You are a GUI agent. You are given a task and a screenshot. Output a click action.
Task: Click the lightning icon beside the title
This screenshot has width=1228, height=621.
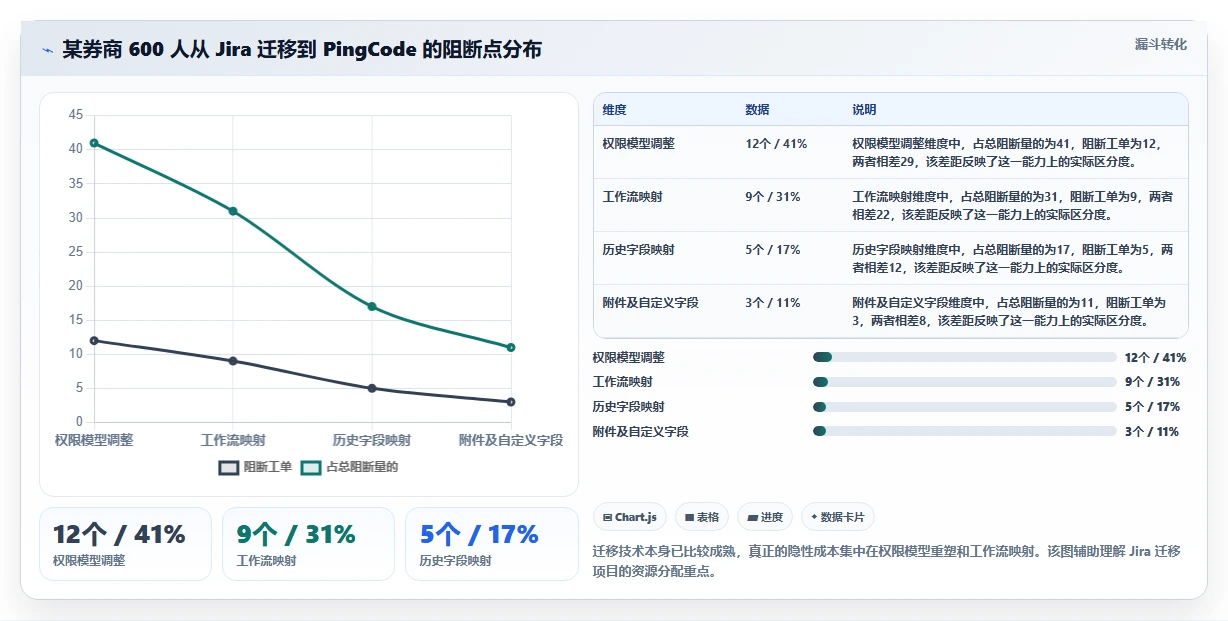tap(48, 50)
